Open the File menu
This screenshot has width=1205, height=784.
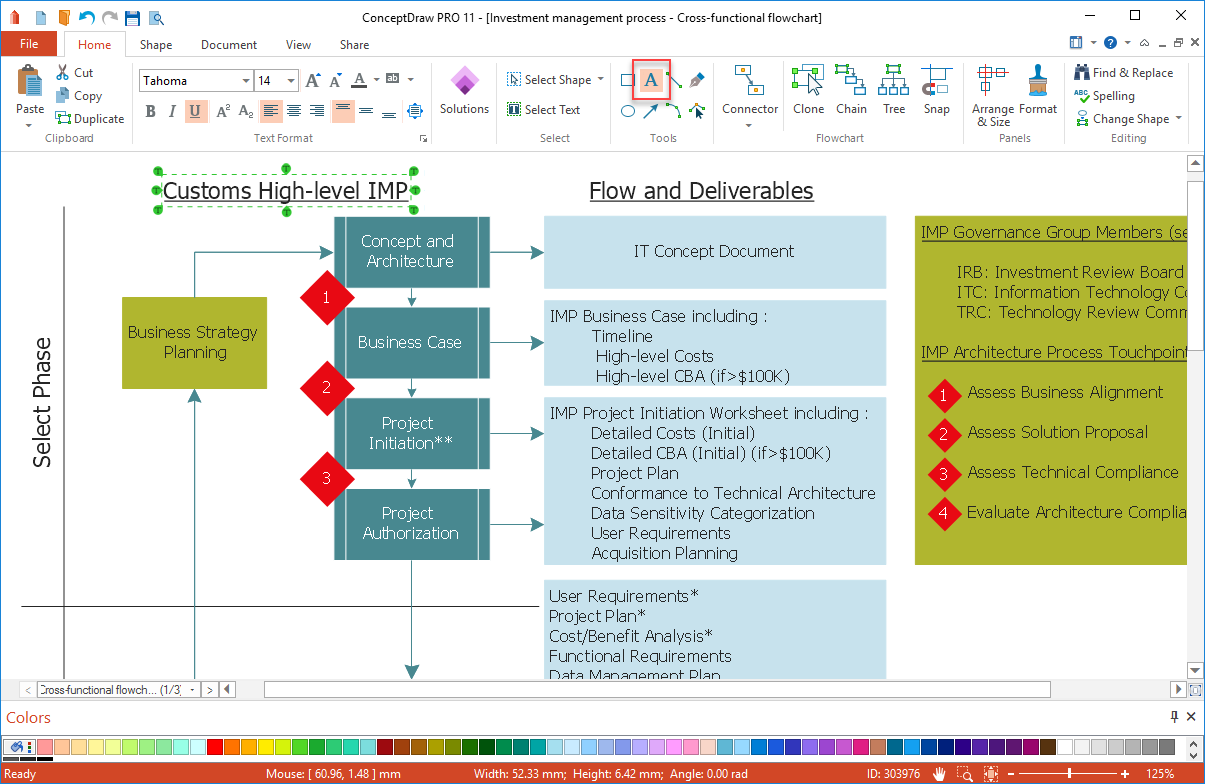(29, 44)
